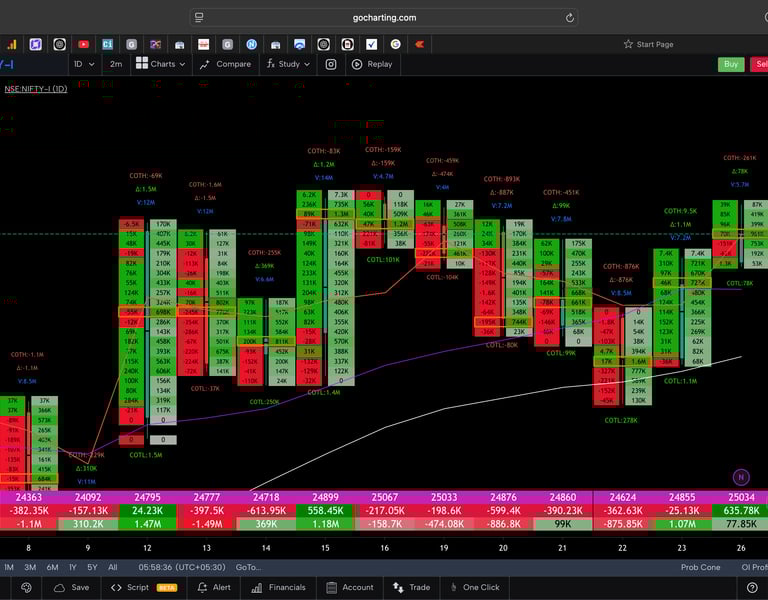Viewport: 768px width, 600px height.
Task: Click the red Sell button
Action: coord(760,64)
